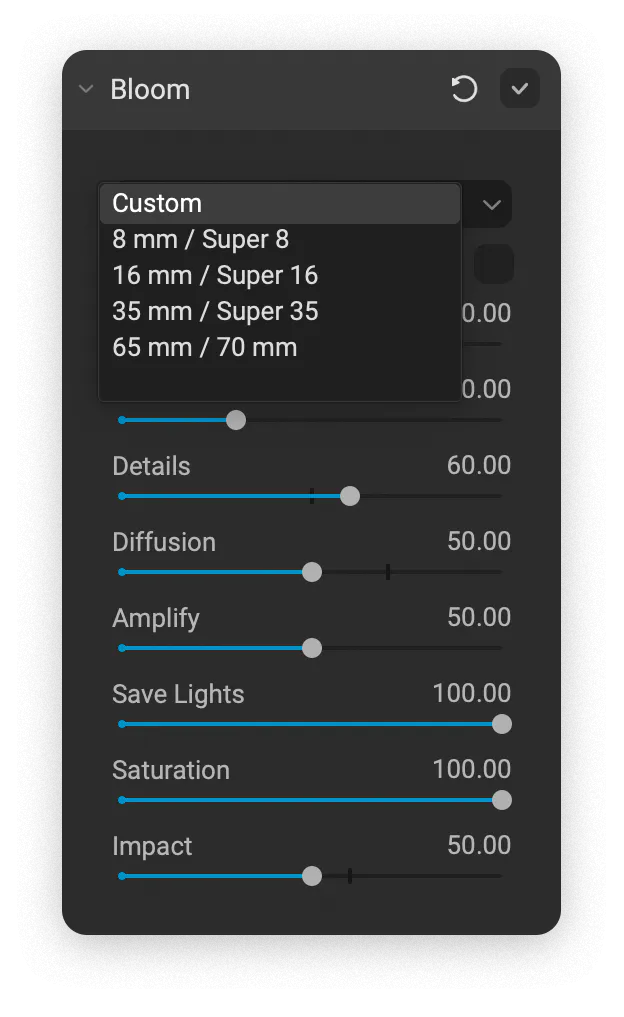624x1017 pixels.
Task: Click the Saturation slider handle
Action: [502, 800]
